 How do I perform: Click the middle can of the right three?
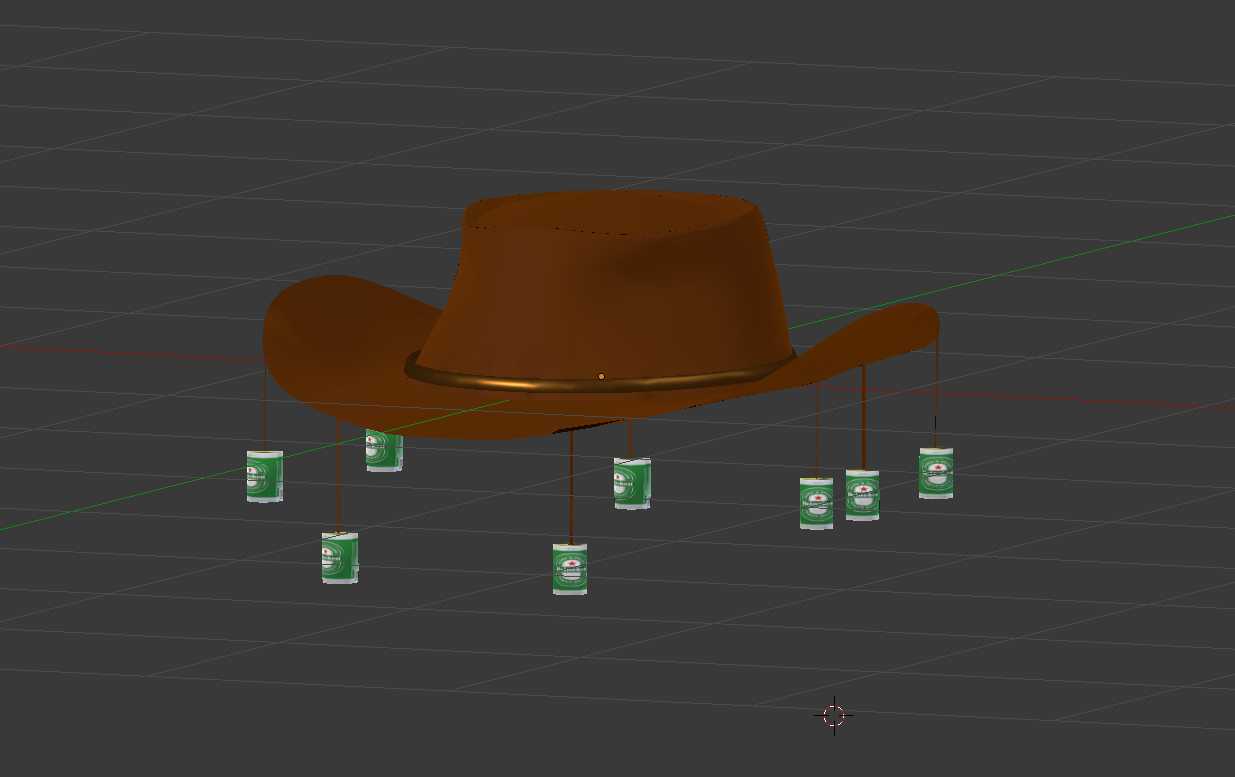(862, 495)
